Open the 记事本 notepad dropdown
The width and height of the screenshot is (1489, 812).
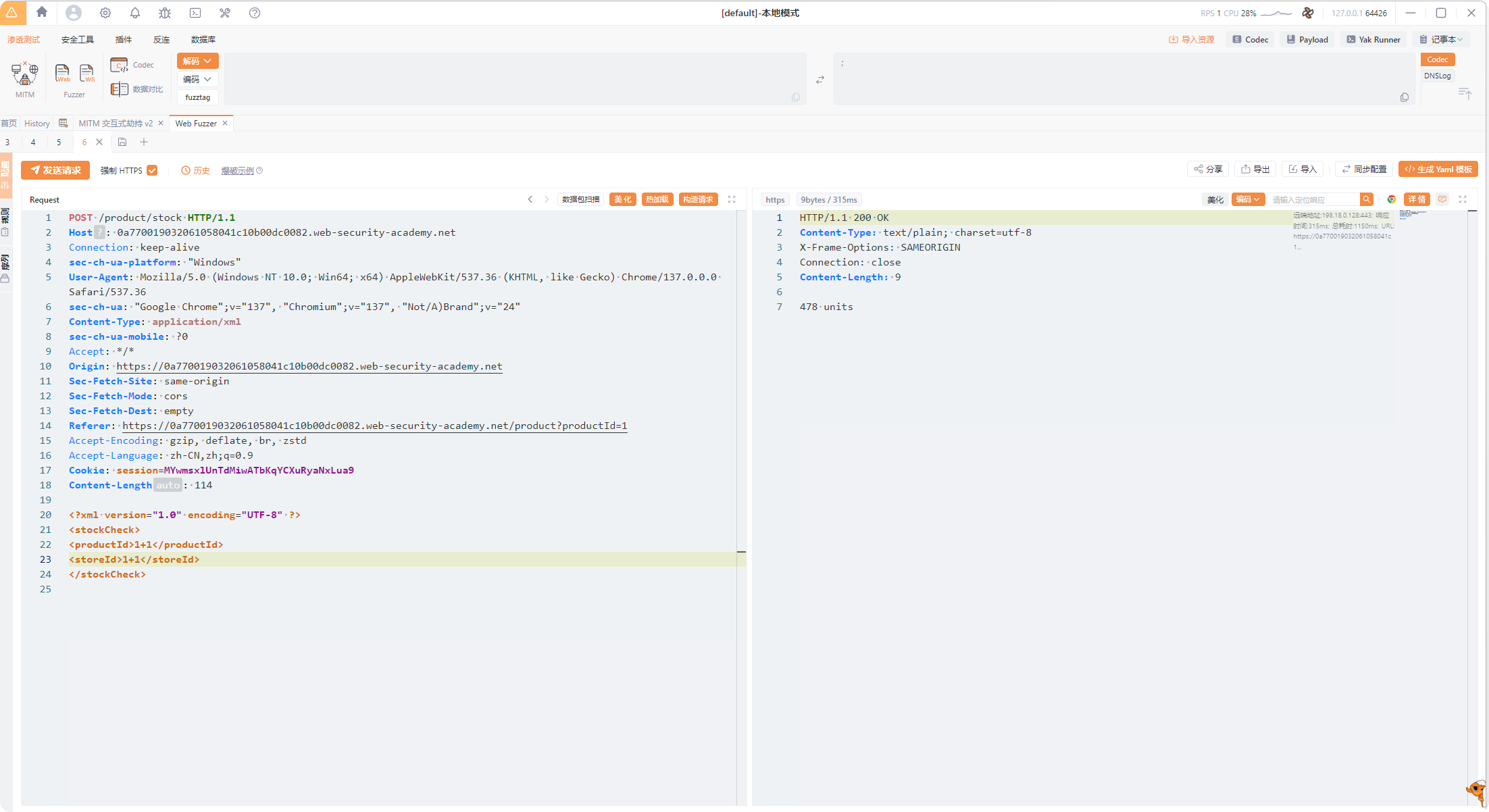1441,39
